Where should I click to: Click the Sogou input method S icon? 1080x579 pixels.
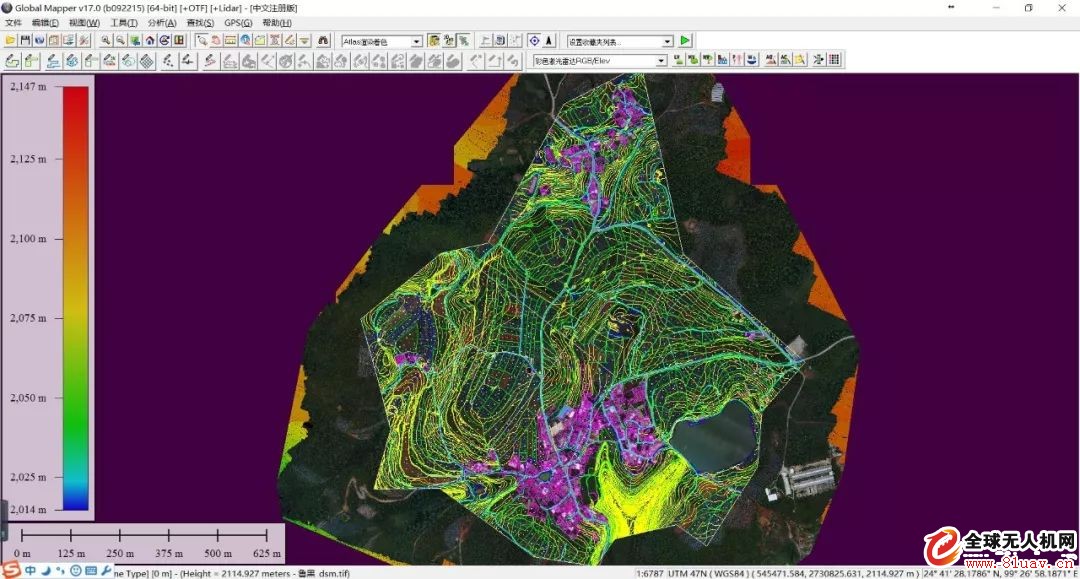coord(10,570)
